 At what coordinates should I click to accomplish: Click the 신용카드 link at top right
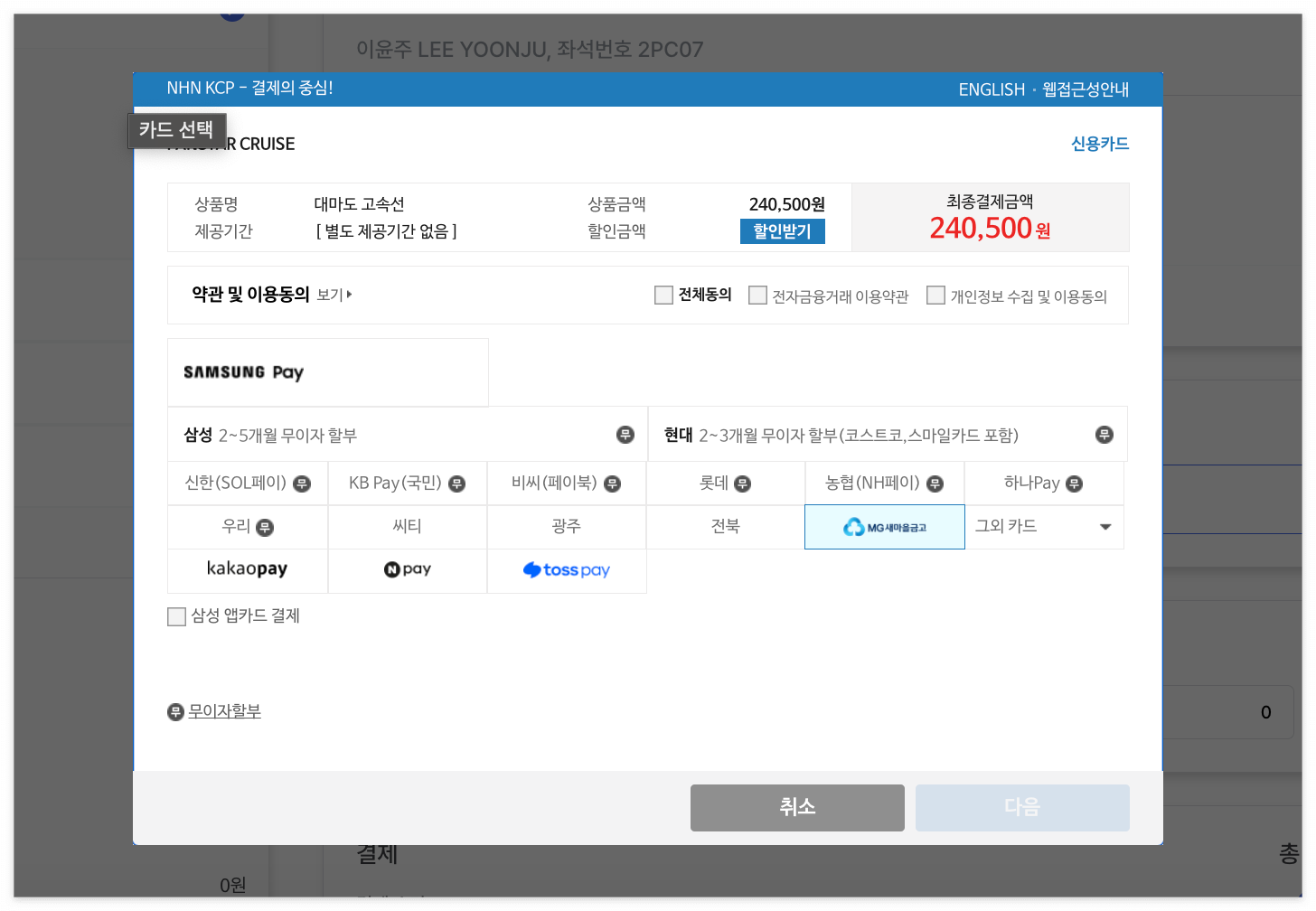1100,143
